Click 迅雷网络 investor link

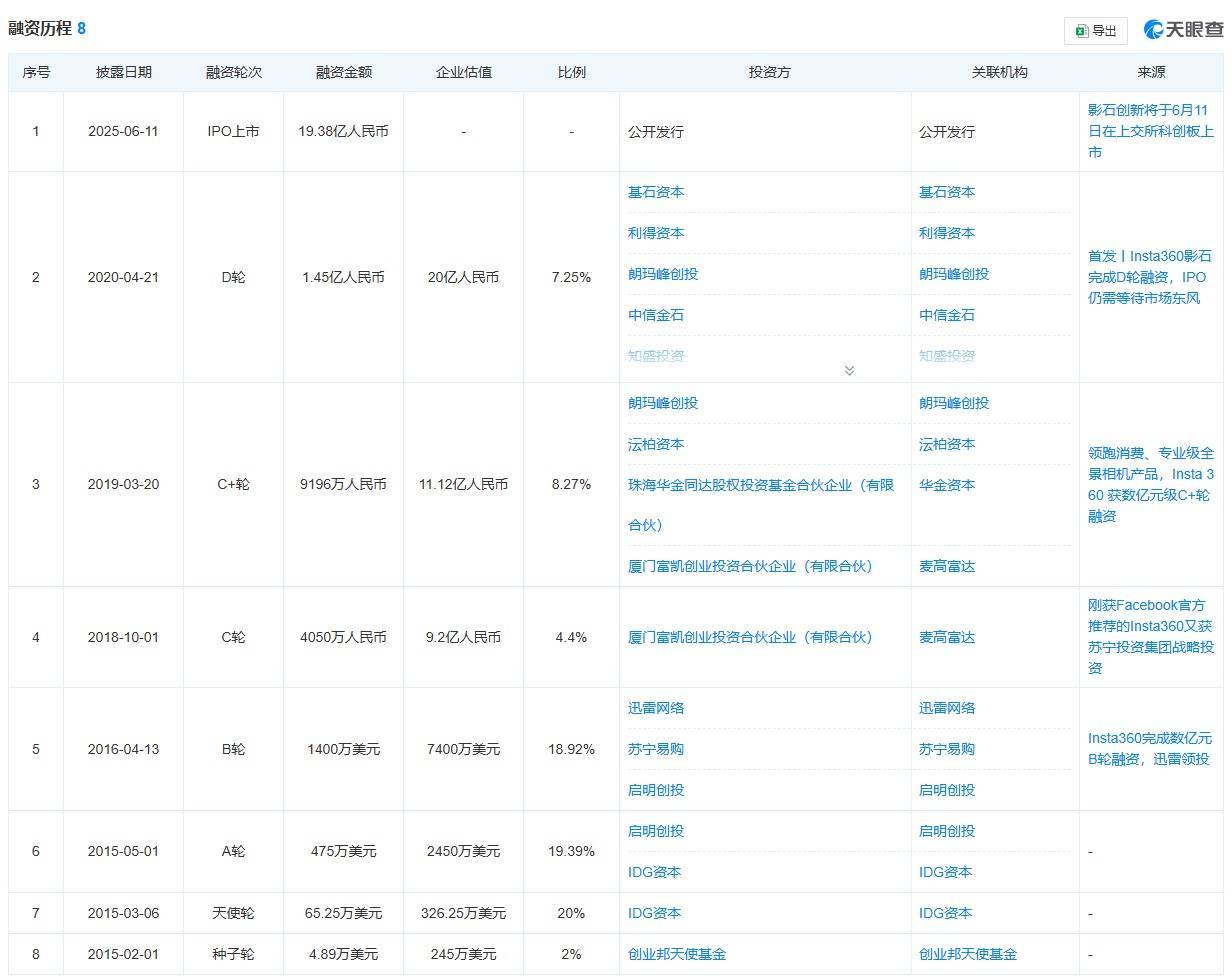[x=656, y=708]
